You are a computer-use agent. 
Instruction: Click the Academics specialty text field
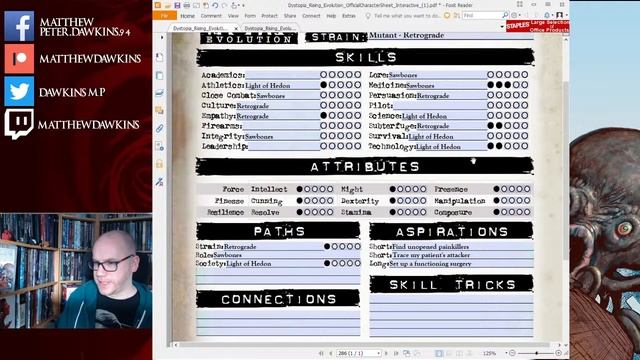pyautogui.click(x=282, y=75)
